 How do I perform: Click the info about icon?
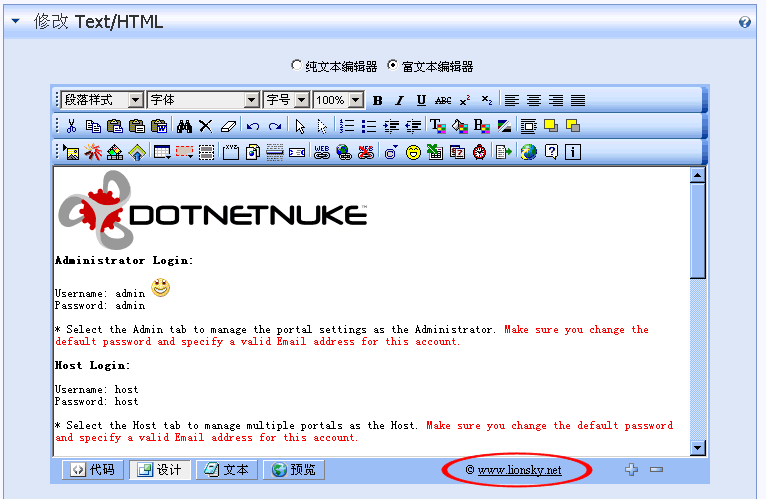click(x=573, y=152)
